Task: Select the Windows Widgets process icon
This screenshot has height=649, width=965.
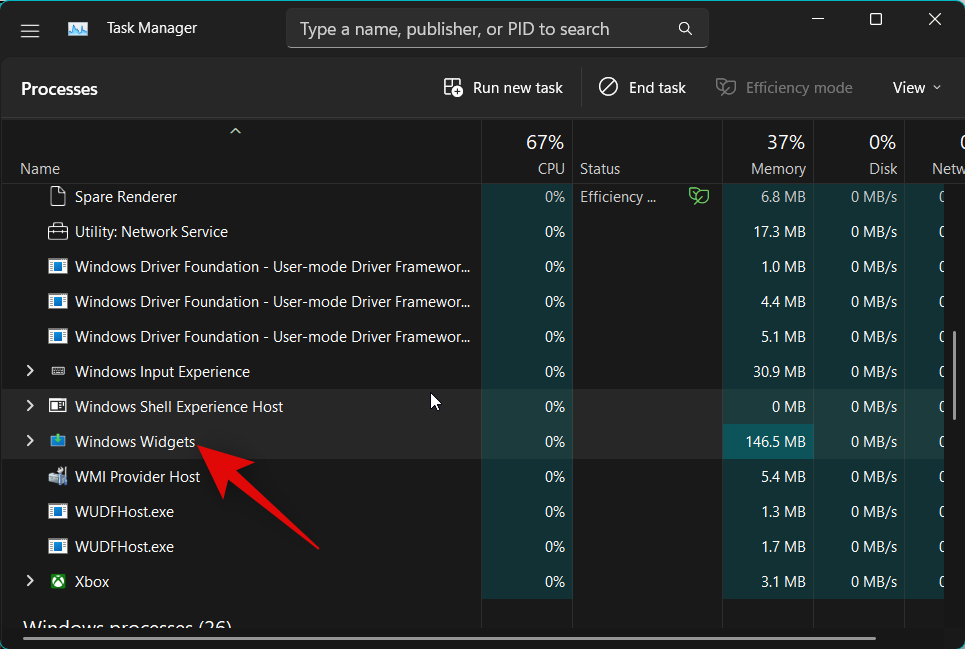Action: coord(57,441)
